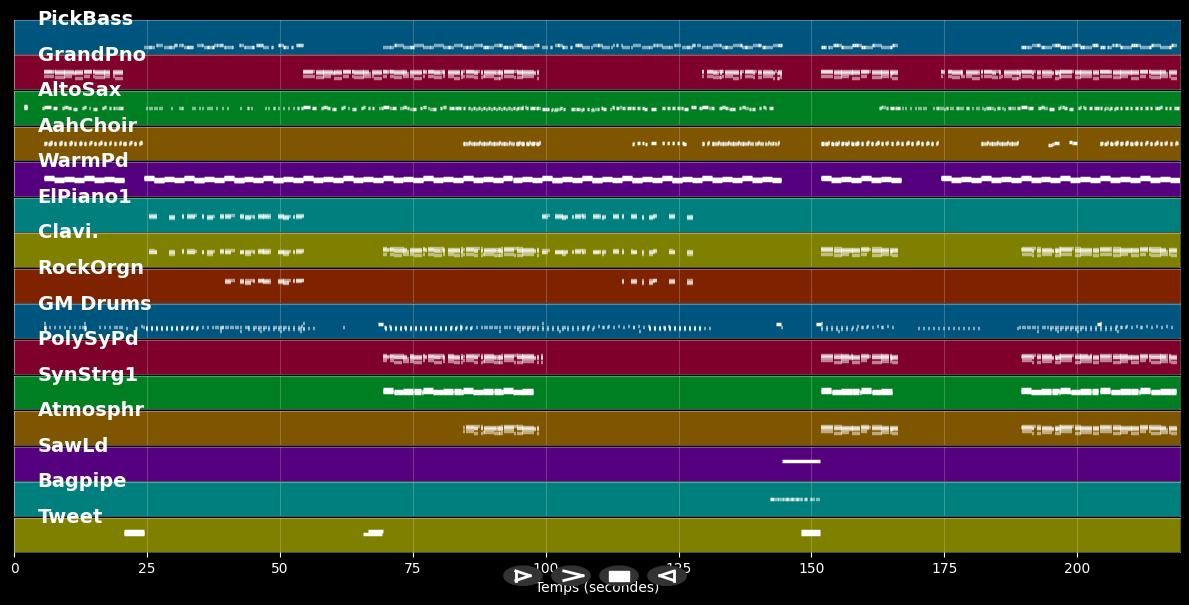This screenshot has width=1189, height=605.
Task: Click the "Temps (secondes)" axis title
Action: pos(598,588)
